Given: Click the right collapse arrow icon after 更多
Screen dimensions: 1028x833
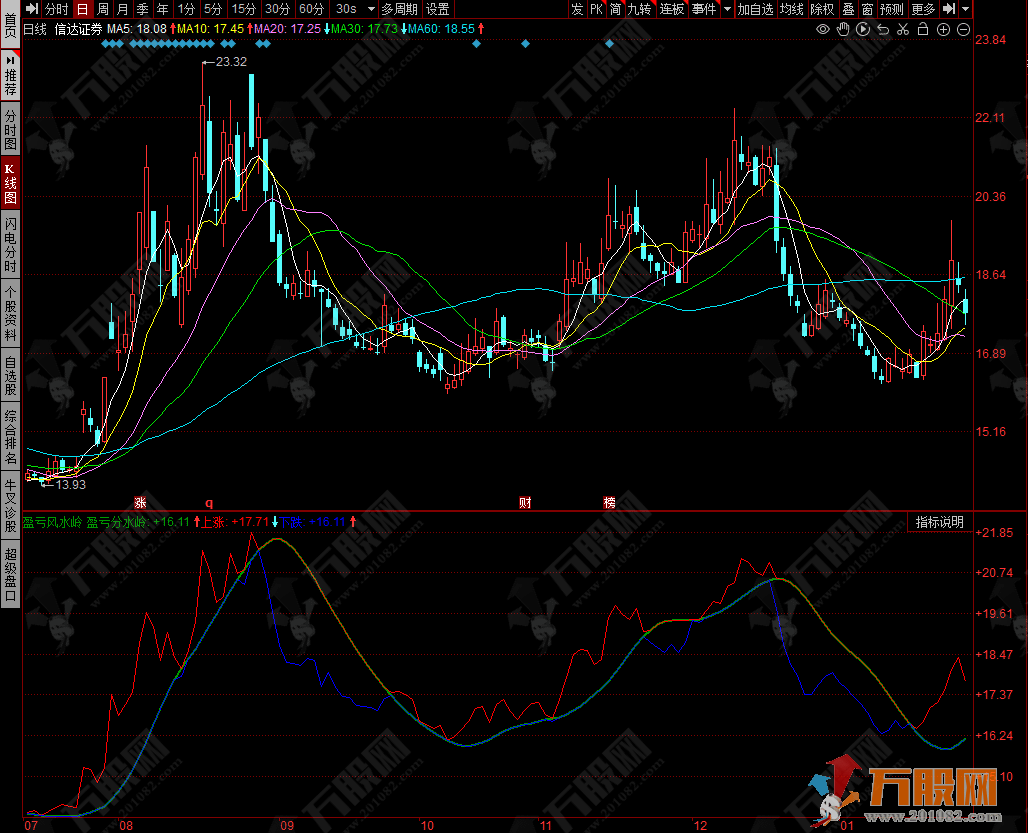Looking at the screenshot, I should pos(949,9).
